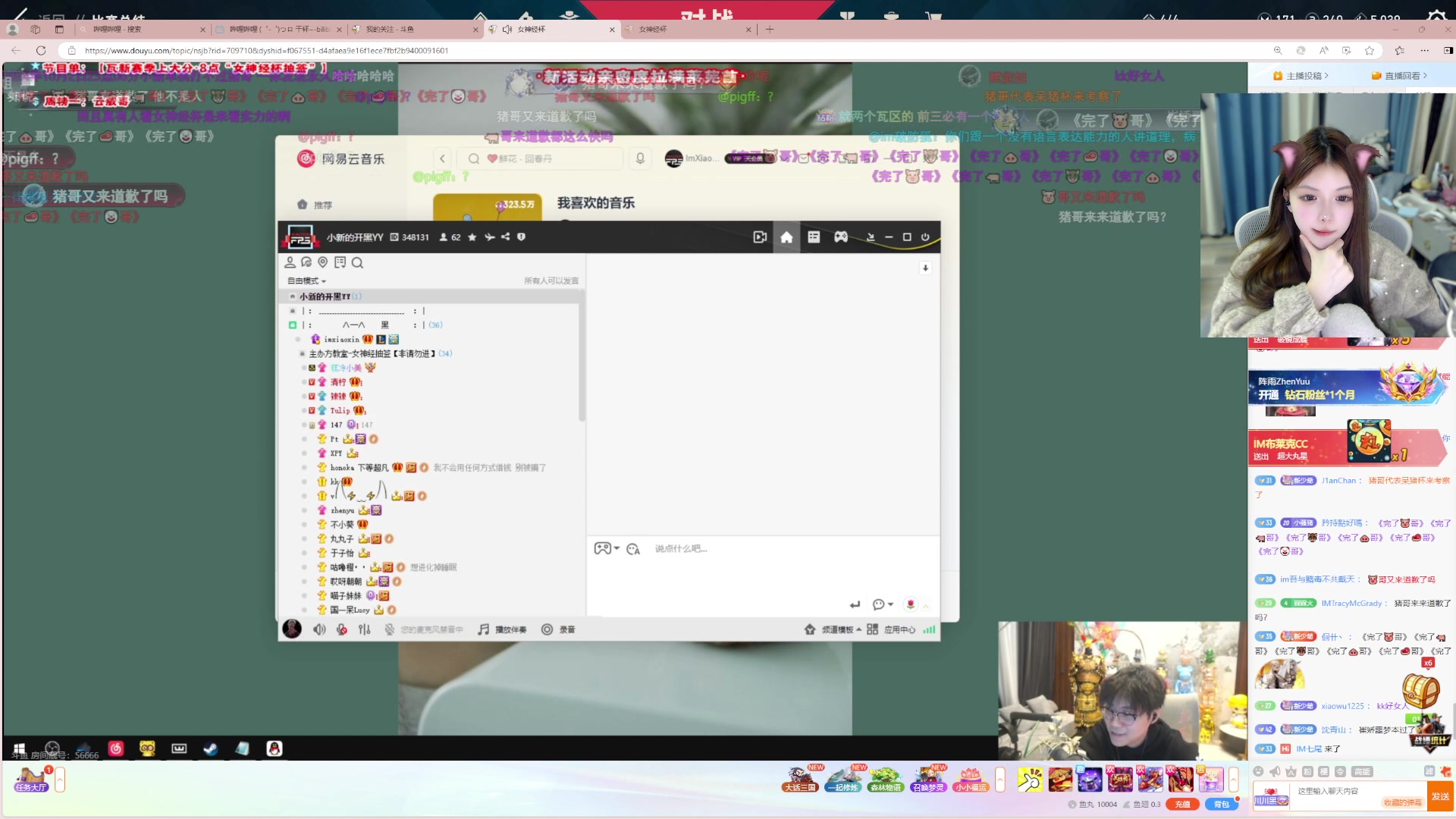This screenshot has height=819, width=1456.
Task: Select user Tulip in YY member list
Action: coord(340,410)
